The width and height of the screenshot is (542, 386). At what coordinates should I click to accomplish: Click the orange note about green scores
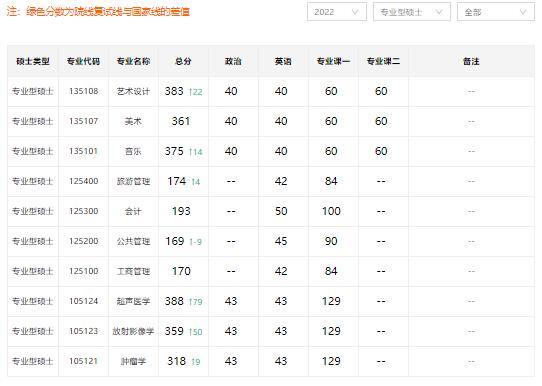tap(98, 12)
